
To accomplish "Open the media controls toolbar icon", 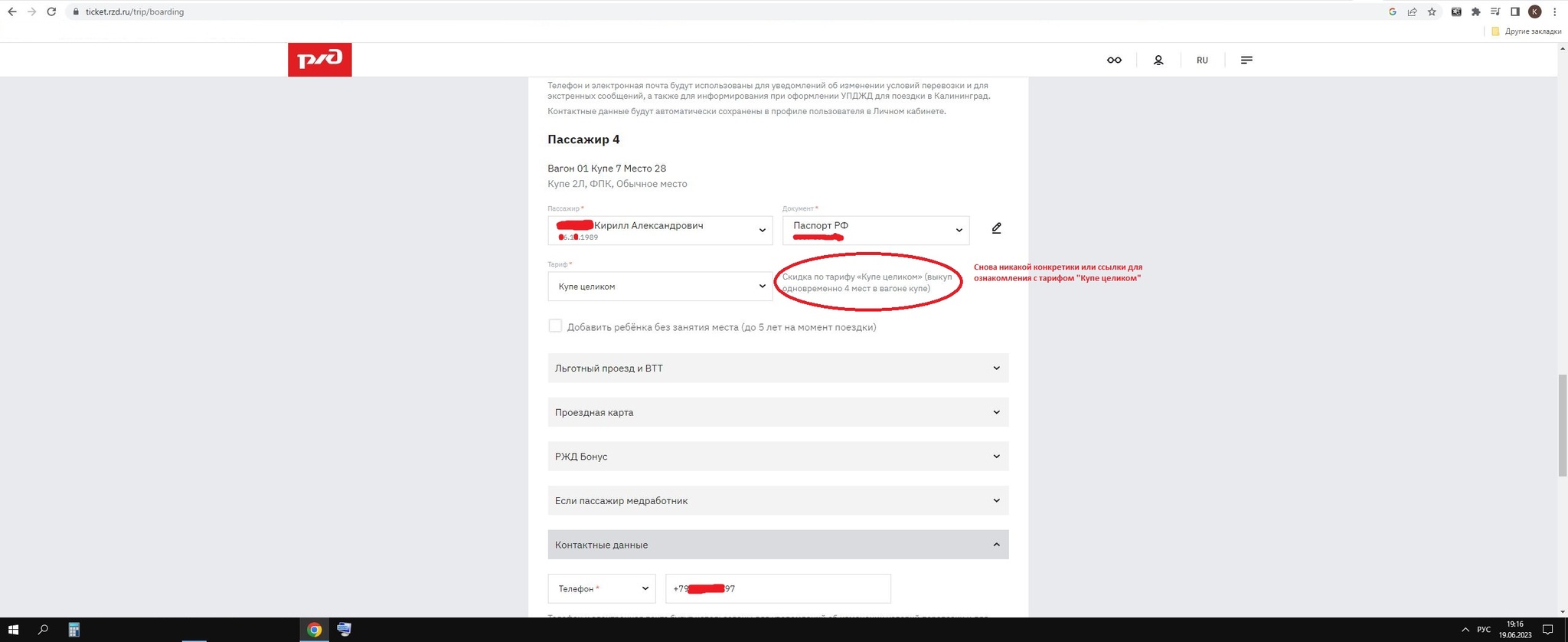I will (1495, 11).
